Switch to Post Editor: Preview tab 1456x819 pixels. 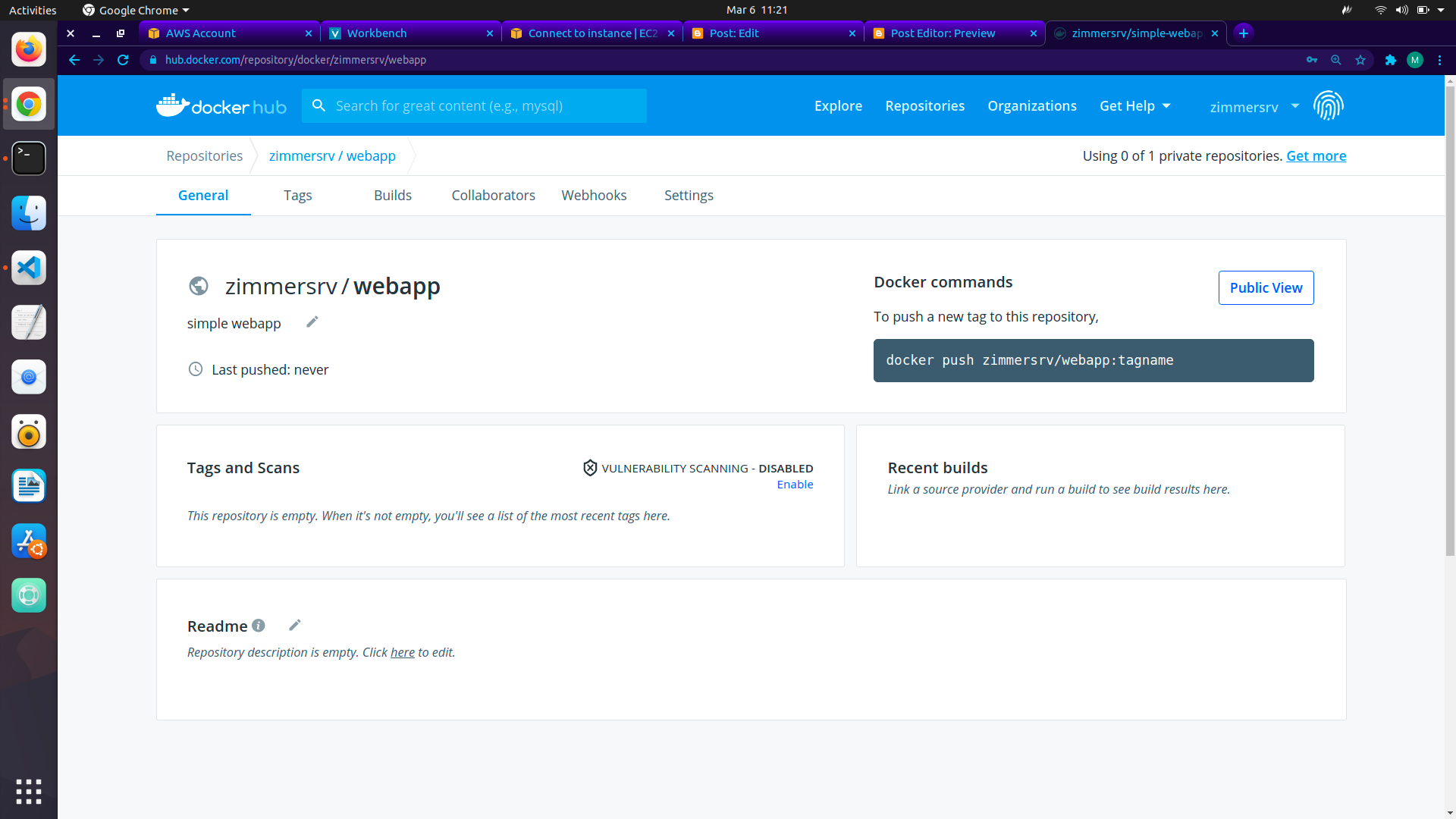tap(954, 33)
